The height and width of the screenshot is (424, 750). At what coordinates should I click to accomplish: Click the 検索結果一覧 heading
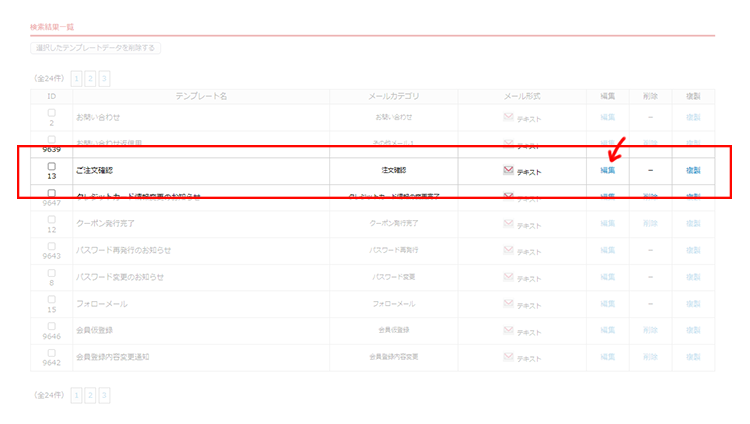52,27
